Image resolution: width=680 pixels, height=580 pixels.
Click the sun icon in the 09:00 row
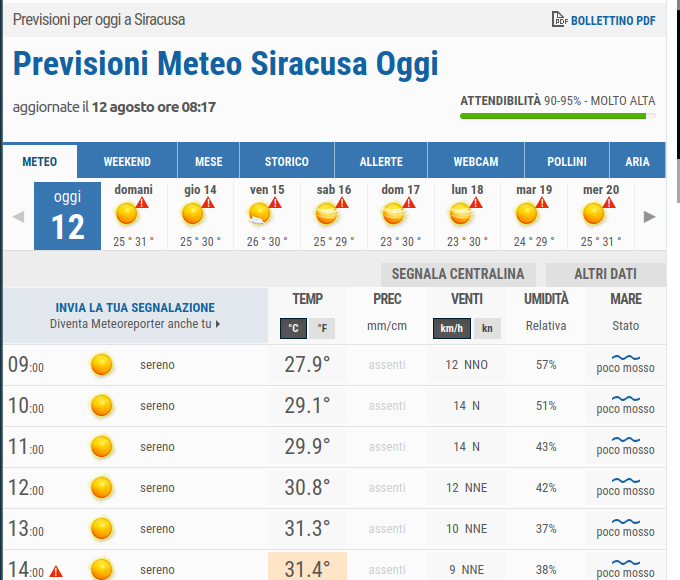[x=101, y=365]
